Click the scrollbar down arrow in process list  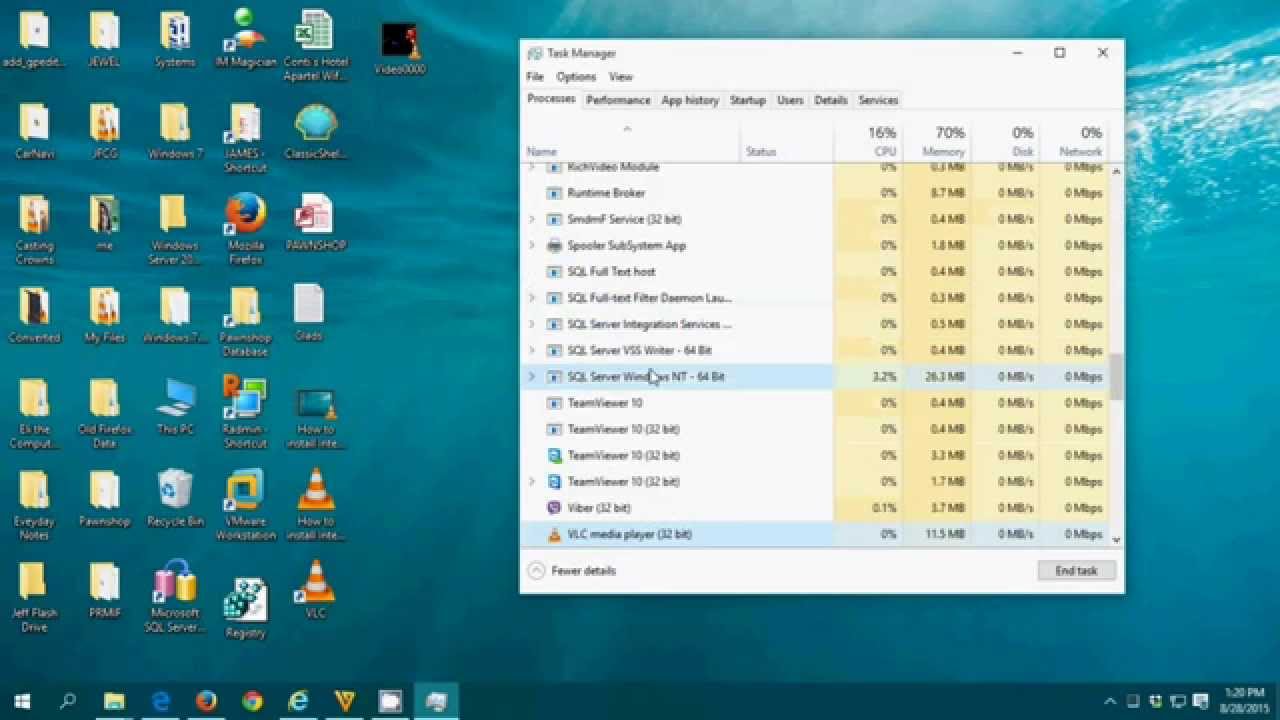click(1116, 540)
